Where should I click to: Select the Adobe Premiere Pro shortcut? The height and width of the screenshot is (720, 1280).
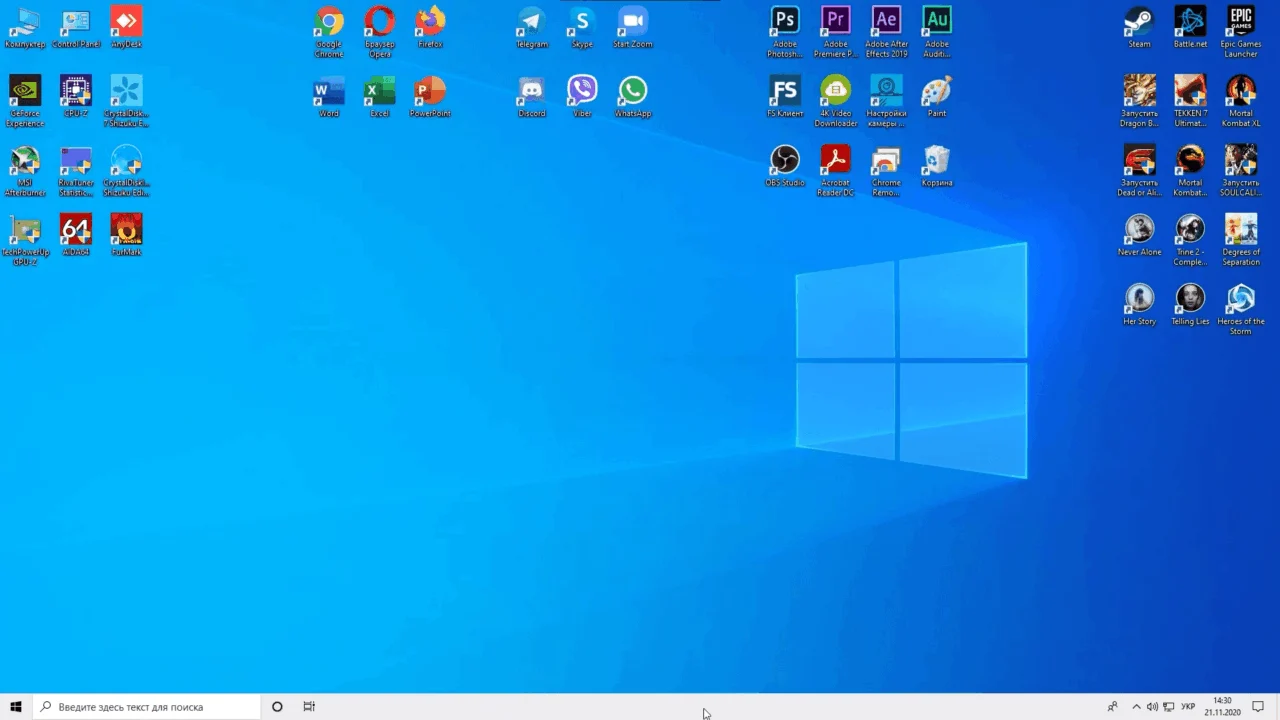[836, 32]
